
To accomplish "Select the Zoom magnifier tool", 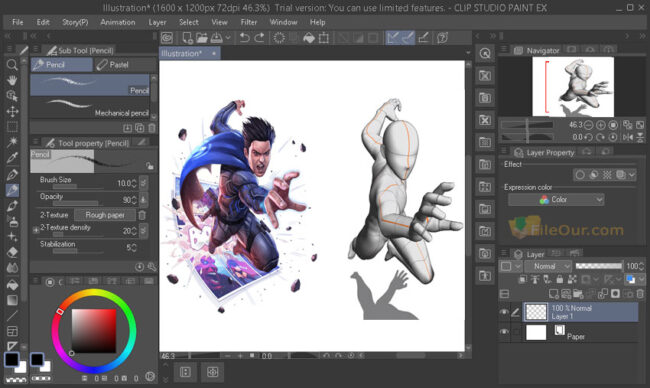I will point(12,64).
